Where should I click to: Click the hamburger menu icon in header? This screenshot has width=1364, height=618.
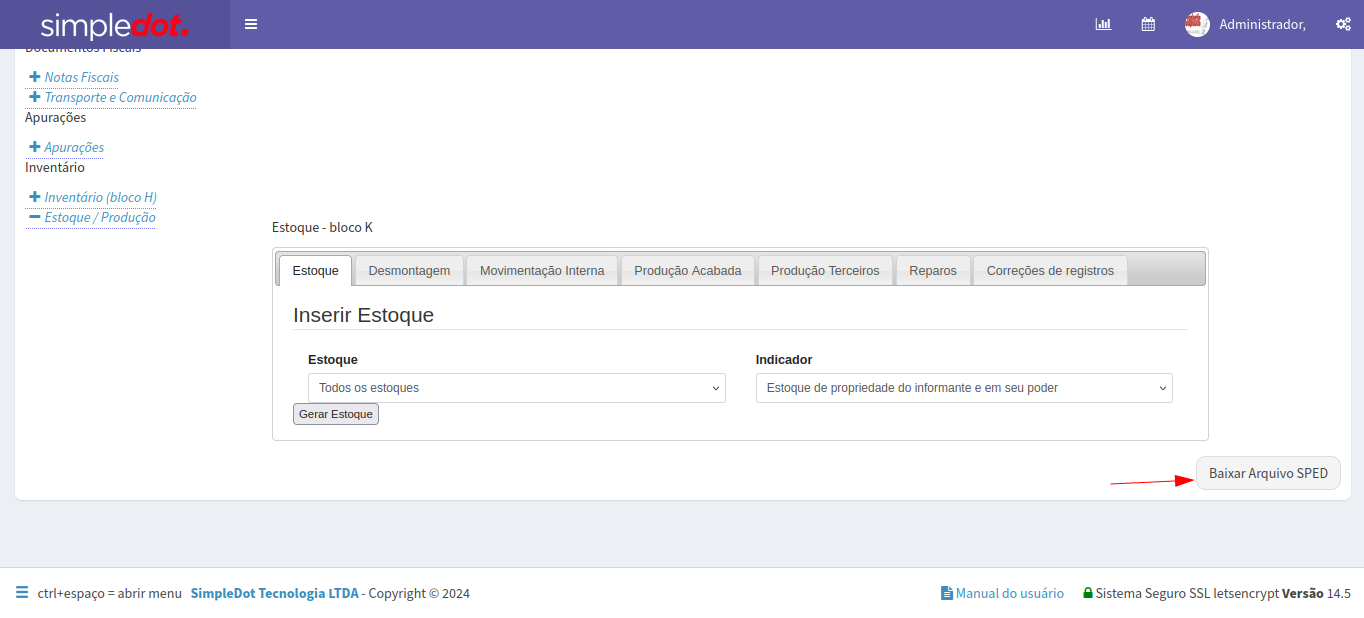pyautogui.click(x=251, y=24)
